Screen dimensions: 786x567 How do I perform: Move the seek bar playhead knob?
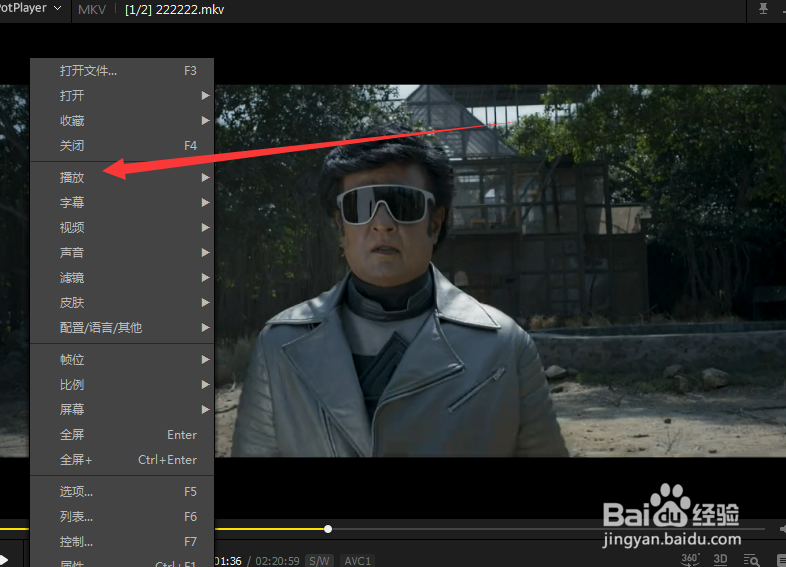pos(328,529)
